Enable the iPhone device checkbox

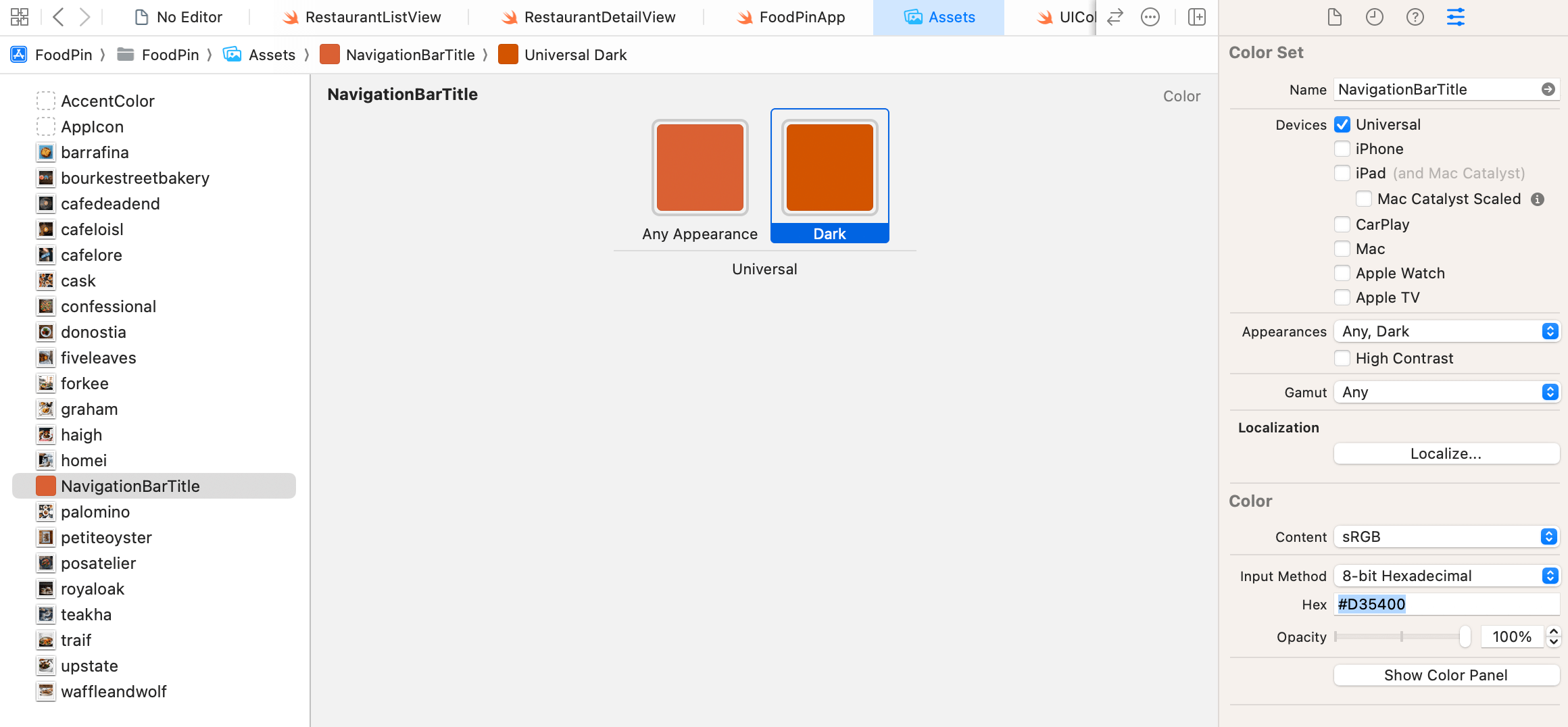[1342, 149]
